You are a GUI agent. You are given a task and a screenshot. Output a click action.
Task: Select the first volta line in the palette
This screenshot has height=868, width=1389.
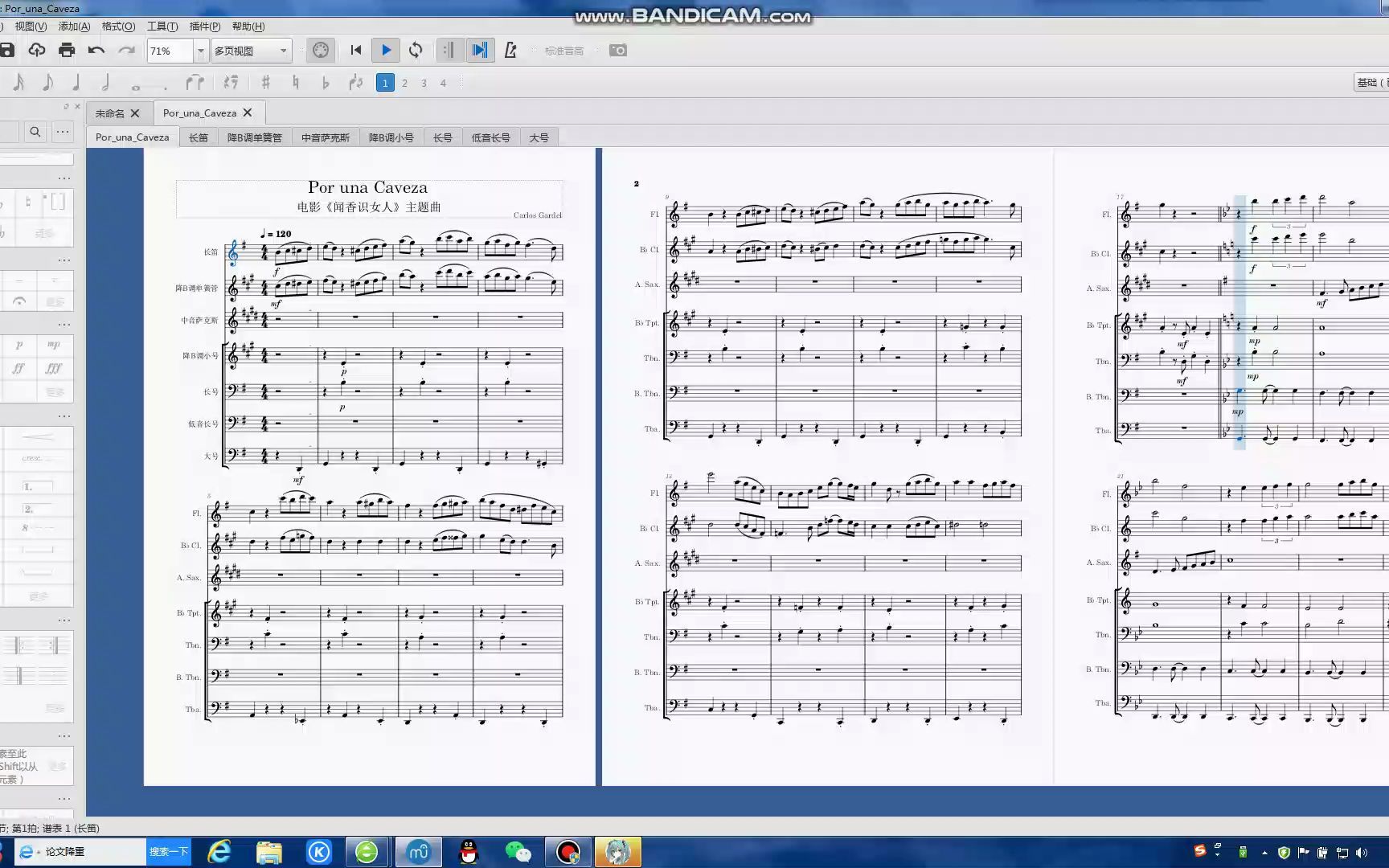click(x=38, y=486)
